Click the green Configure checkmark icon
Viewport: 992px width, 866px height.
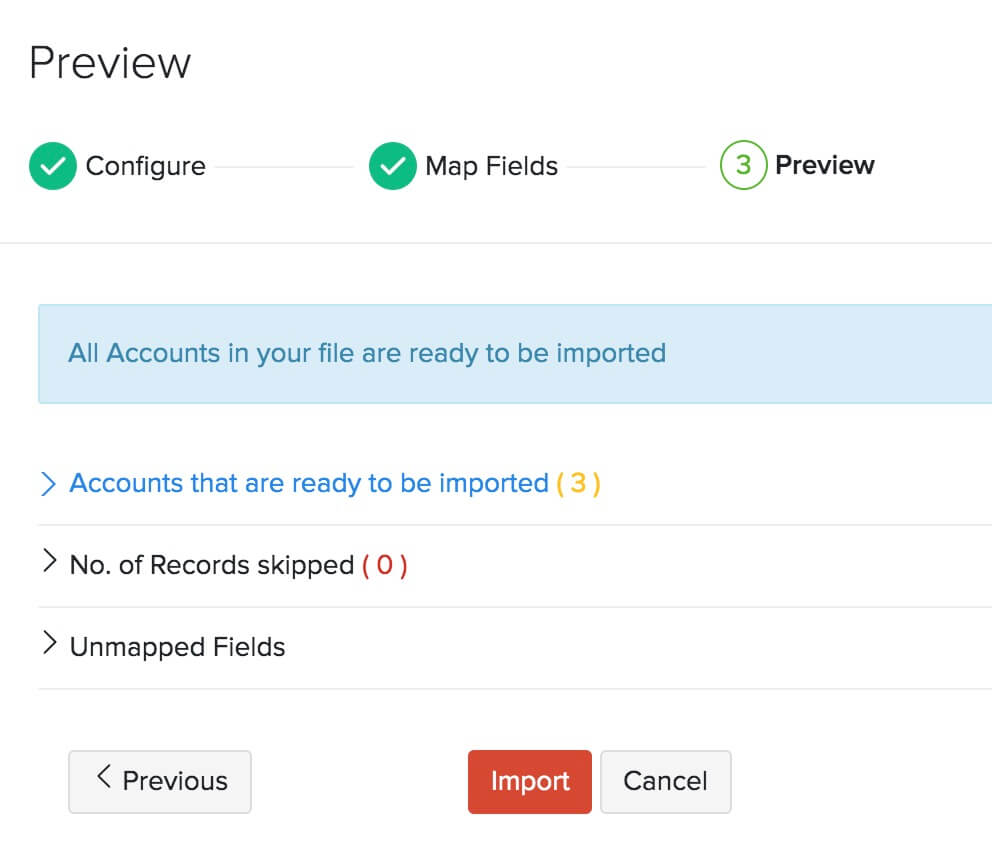point(52,166)
